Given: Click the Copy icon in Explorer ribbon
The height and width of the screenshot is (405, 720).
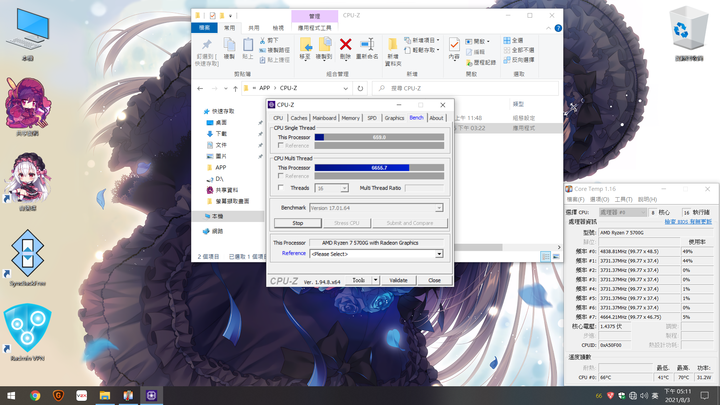Looking at the screenshot, I should point(229,45).
